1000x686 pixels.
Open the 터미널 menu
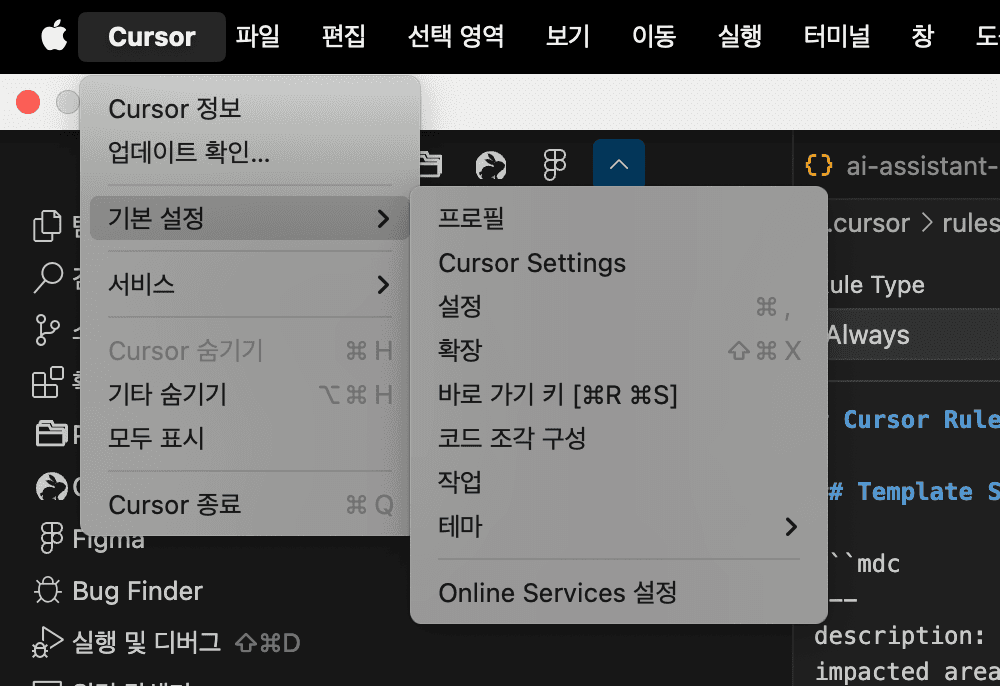(x=837, y=36)
